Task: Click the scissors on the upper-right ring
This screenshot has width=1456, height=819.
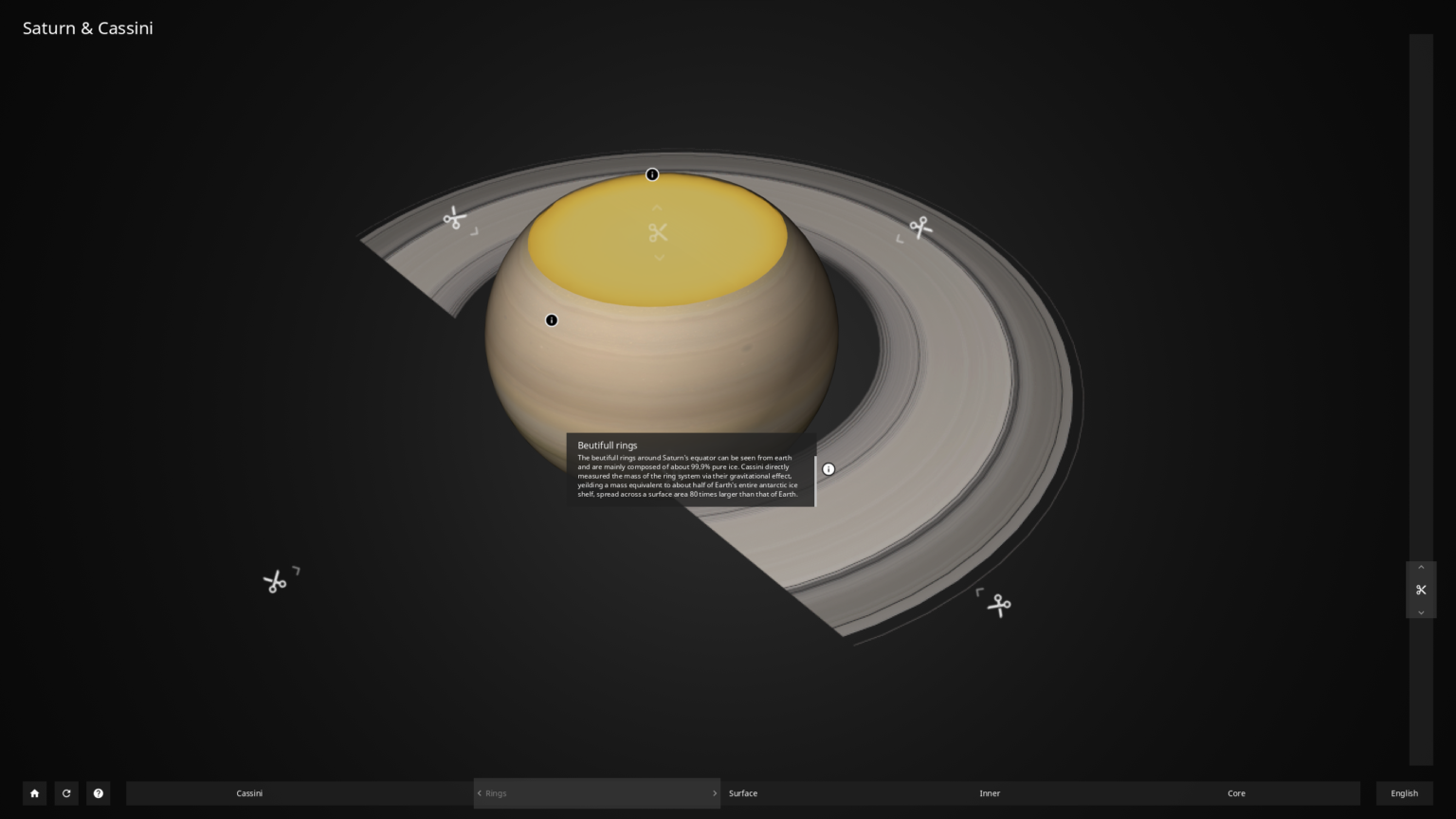Action: (x=919, y=227)
